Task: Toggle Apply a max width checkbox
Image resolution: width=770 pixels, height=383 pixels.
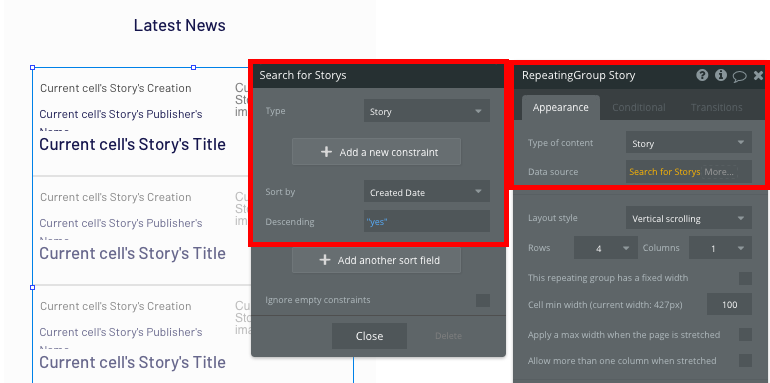Action: point(745,335)
